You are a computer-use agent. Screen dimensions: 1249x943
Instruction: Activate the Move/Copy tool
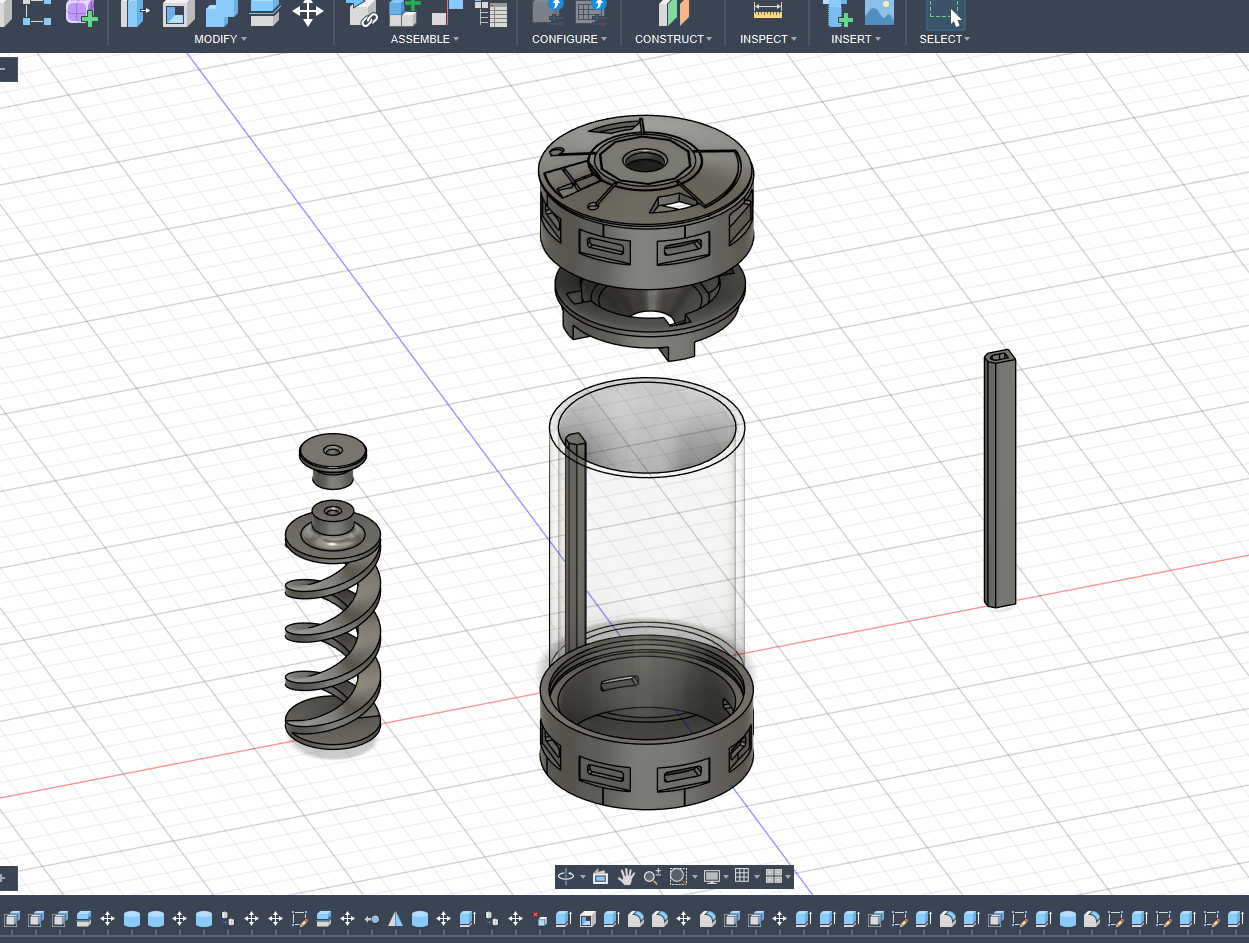(x=307, y=13)
